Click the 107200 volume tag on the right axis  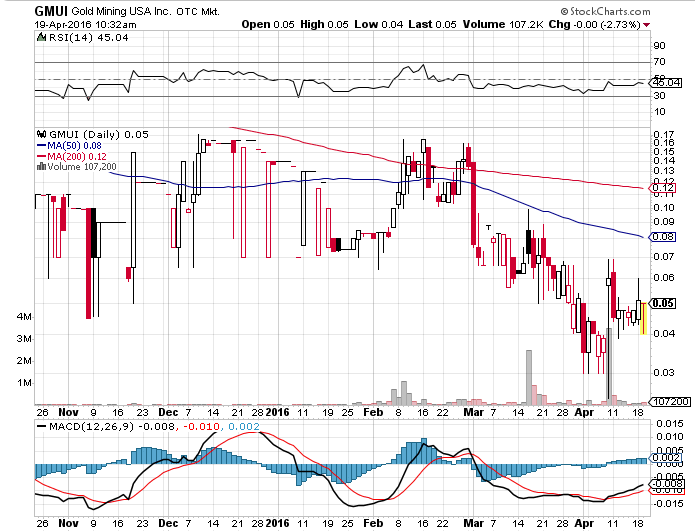(671, 402)
